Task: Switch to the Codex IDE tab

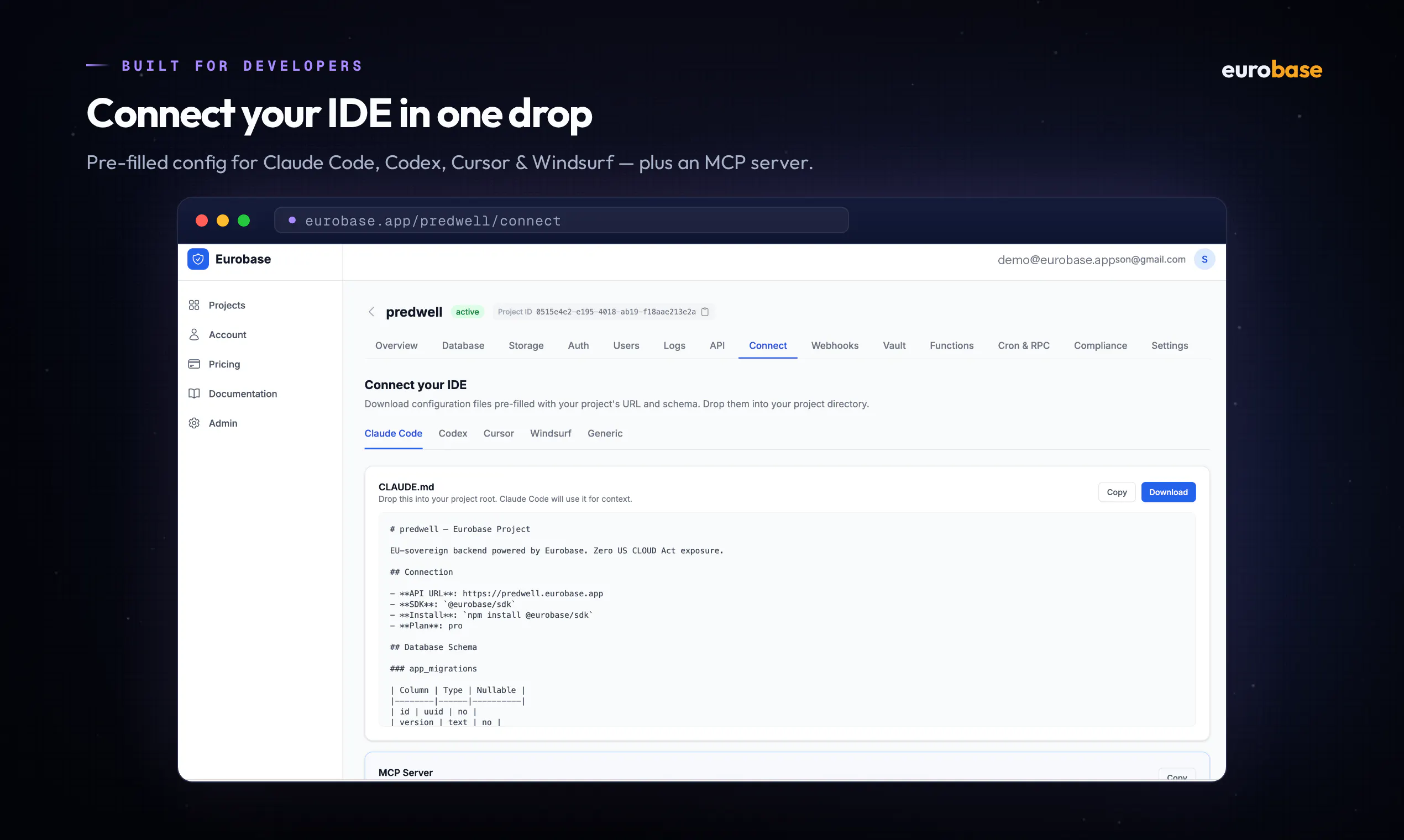Action: point(453,434)
